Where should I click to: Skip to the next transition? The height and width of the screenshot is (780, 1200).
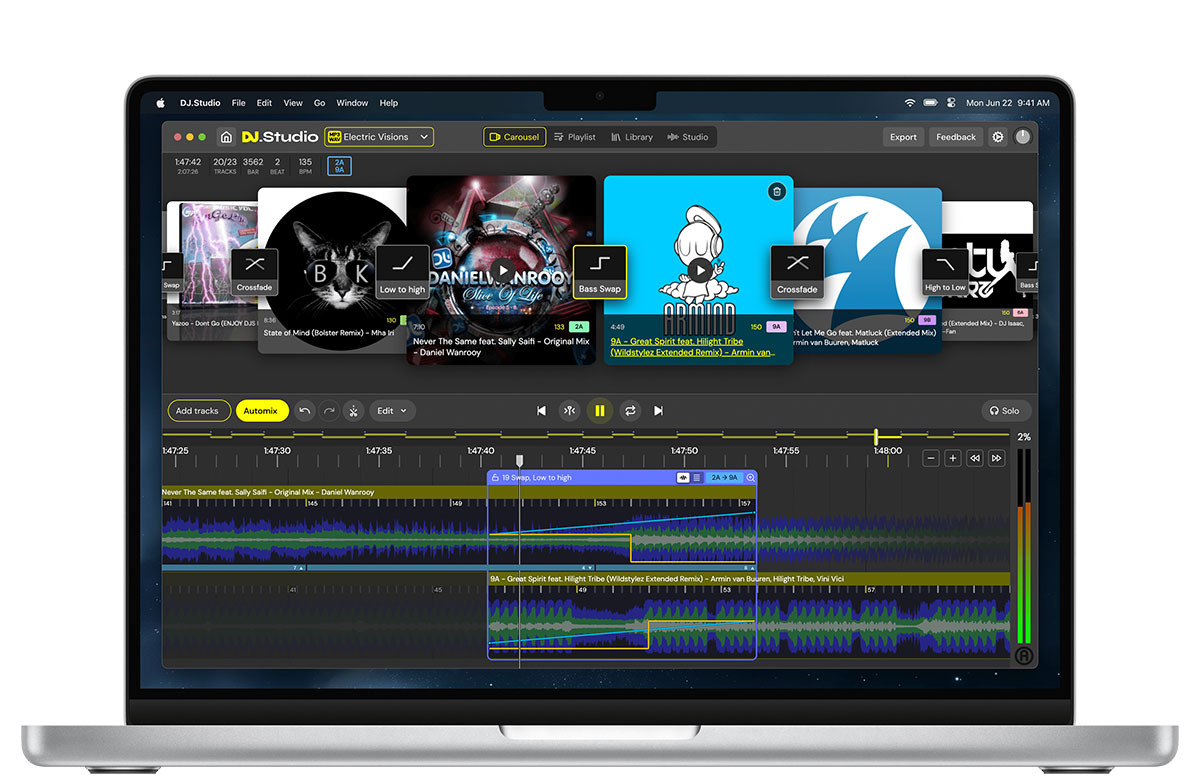pos(658,410)
